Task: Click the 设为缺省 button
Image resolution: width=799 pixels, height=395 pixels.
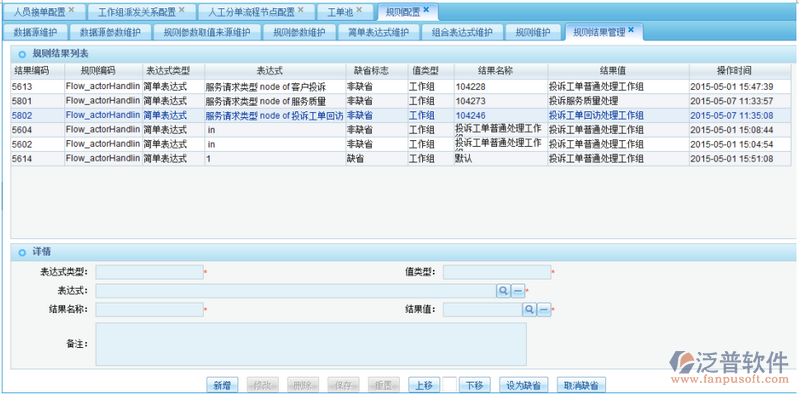Action: pos(524,385)
